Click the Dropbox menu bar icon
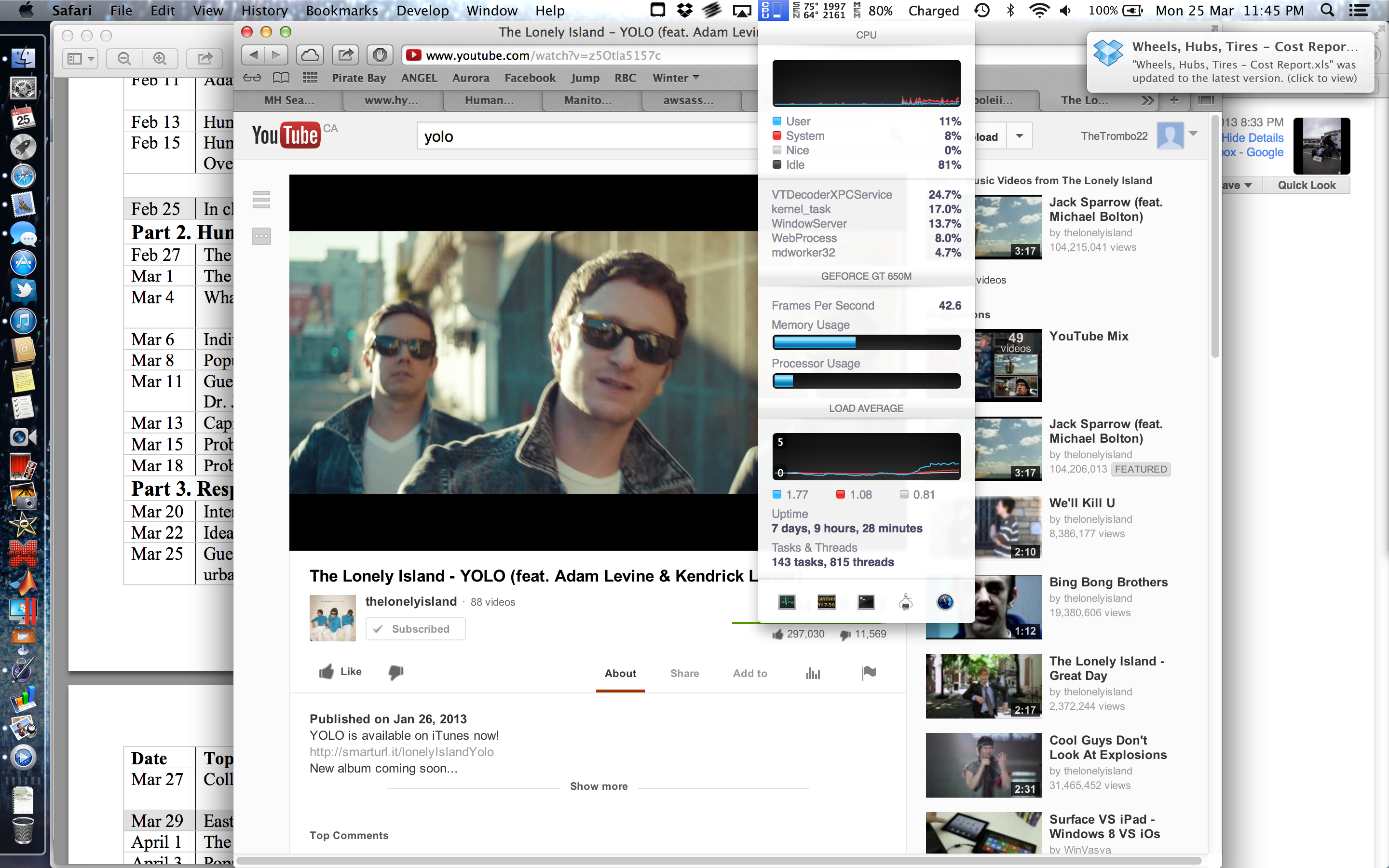Screen dimensions: 1389x868 (x=684, y=10)
